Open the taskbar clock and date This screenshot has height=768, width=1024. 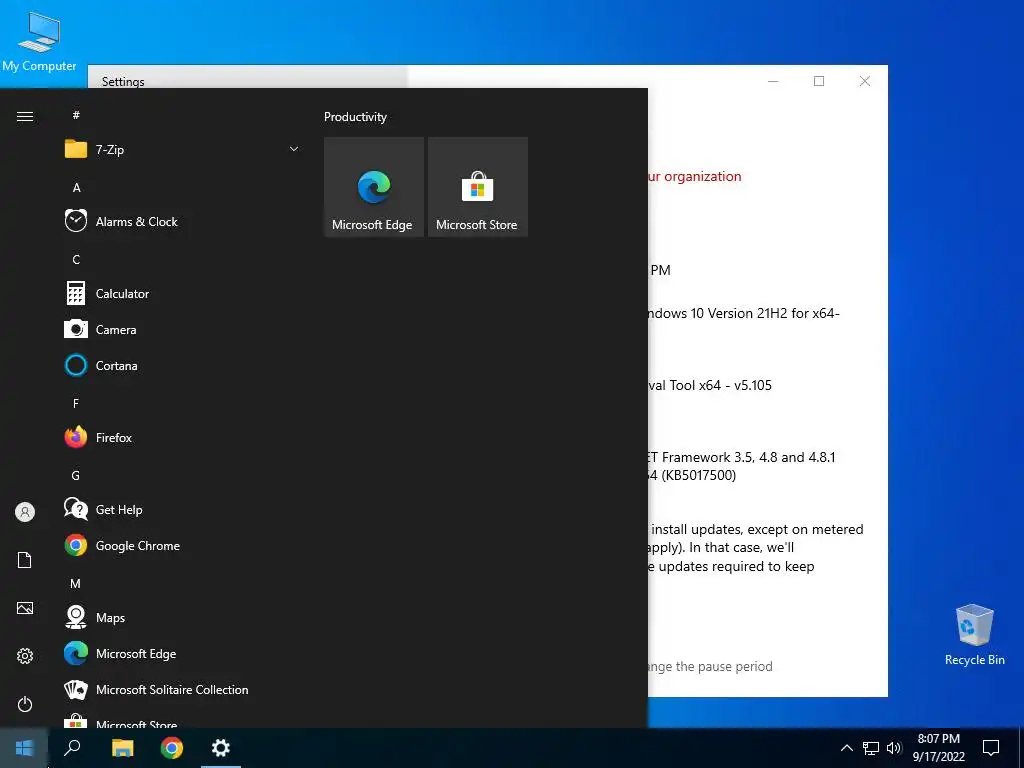pyautogui.click(x=938, y=748)
